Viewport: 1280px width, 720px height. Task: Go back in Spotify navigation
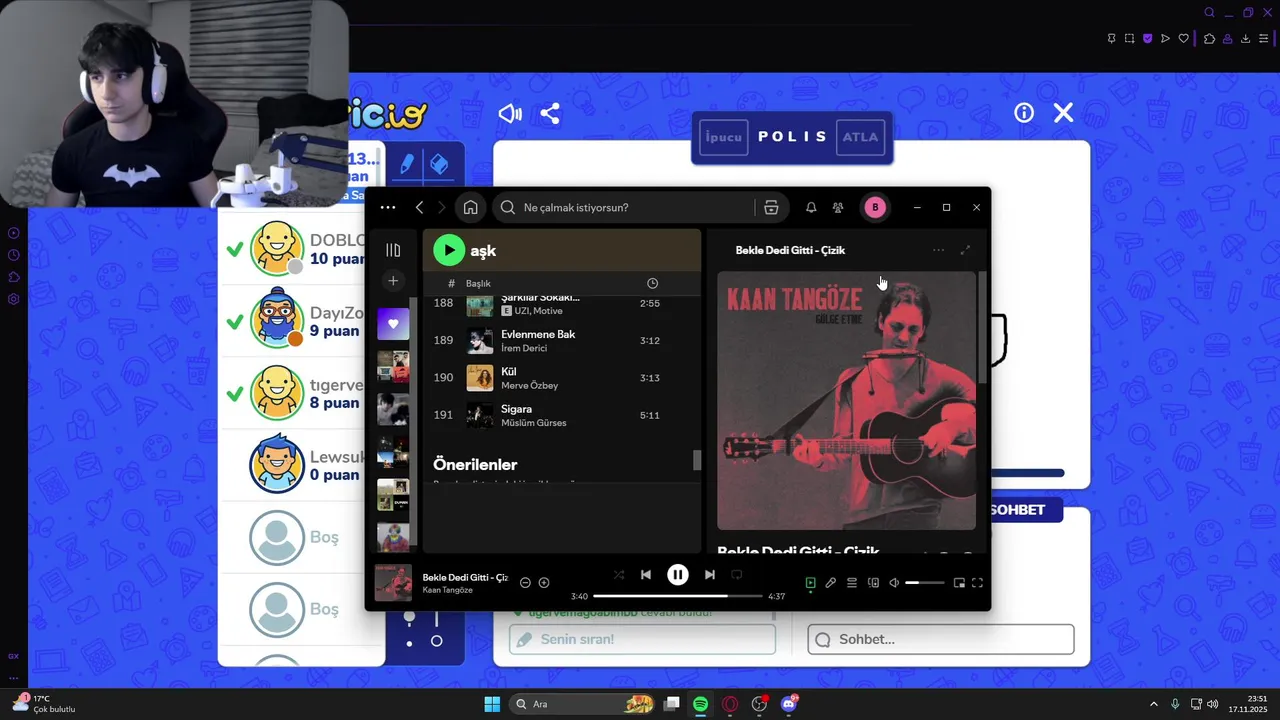coord(419,207)
